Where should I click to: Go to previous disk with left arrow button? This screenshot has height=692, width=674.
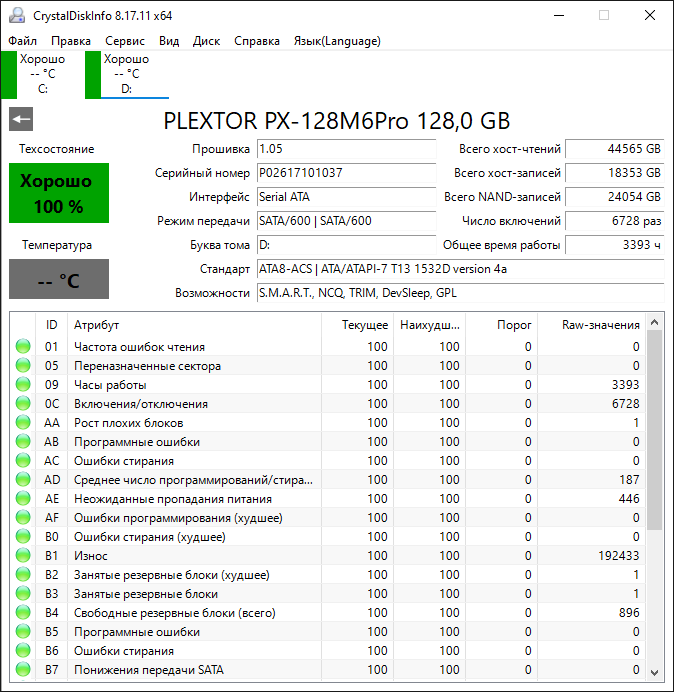coord(21,119)
